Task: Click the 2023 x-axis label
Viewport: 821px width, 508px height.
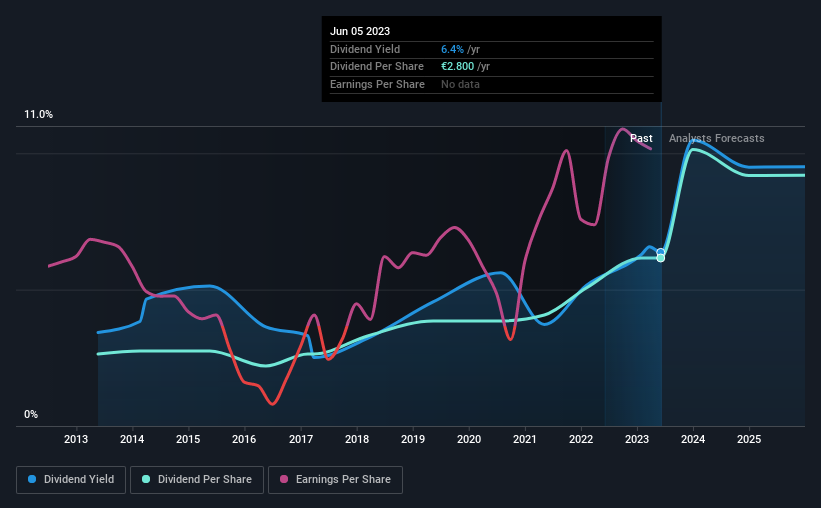Action: 637,439
